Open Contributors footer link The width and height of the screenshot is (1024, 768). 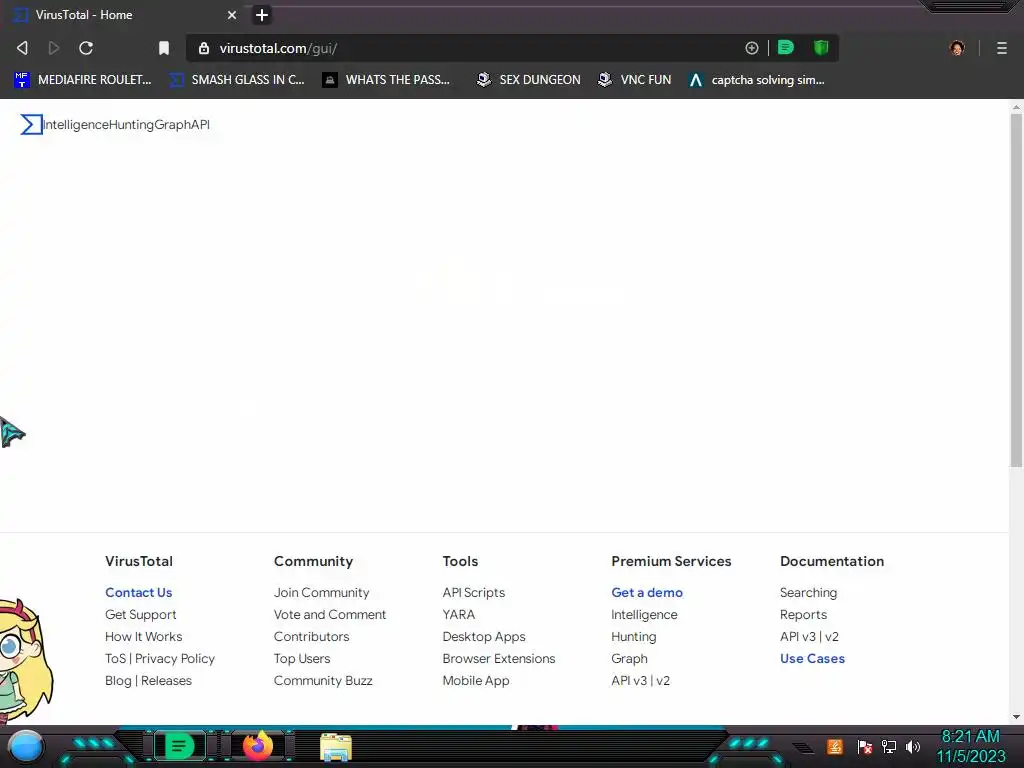point(312,636)
